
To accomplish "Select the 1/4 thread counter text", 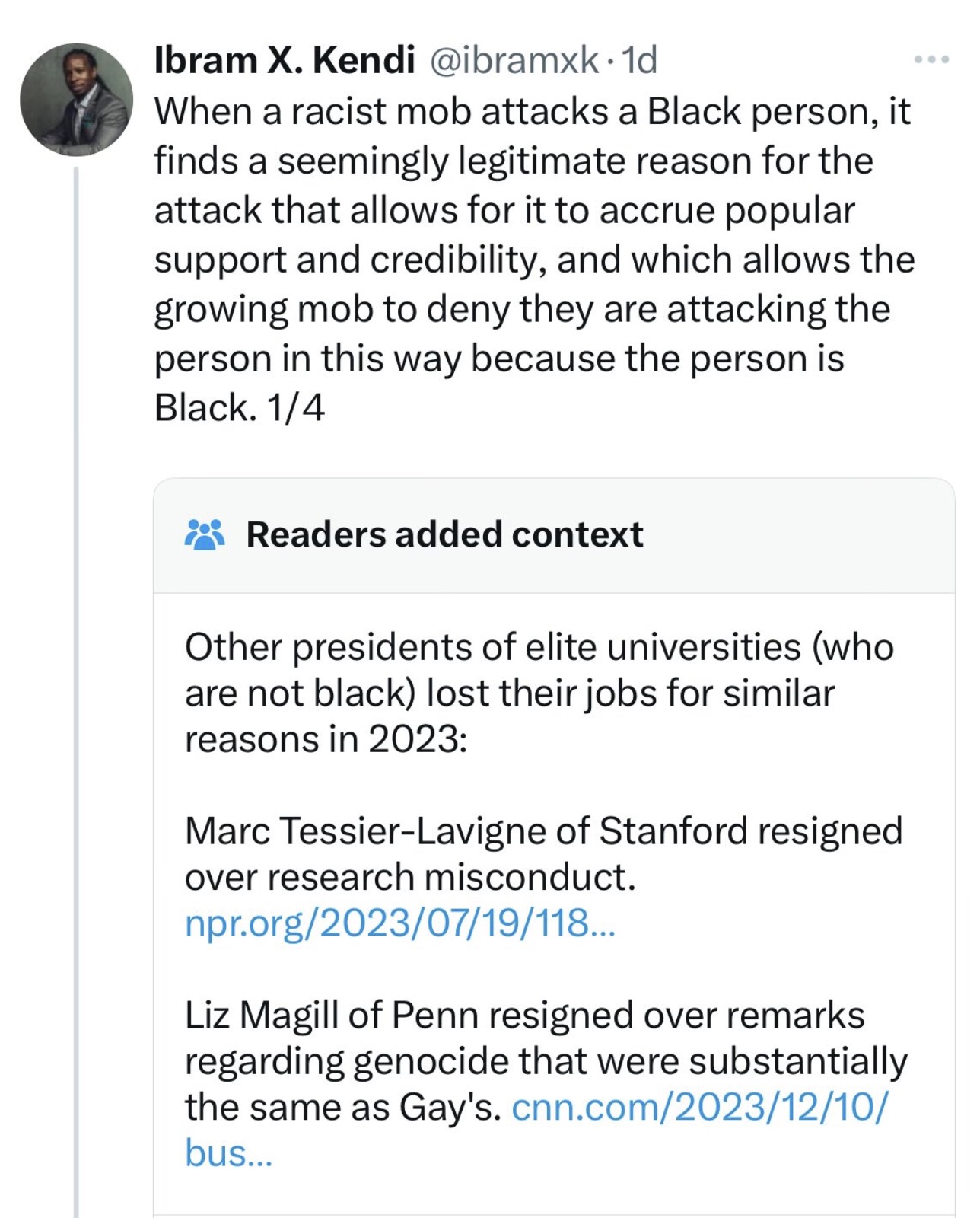I will click(x=296, y=408).
